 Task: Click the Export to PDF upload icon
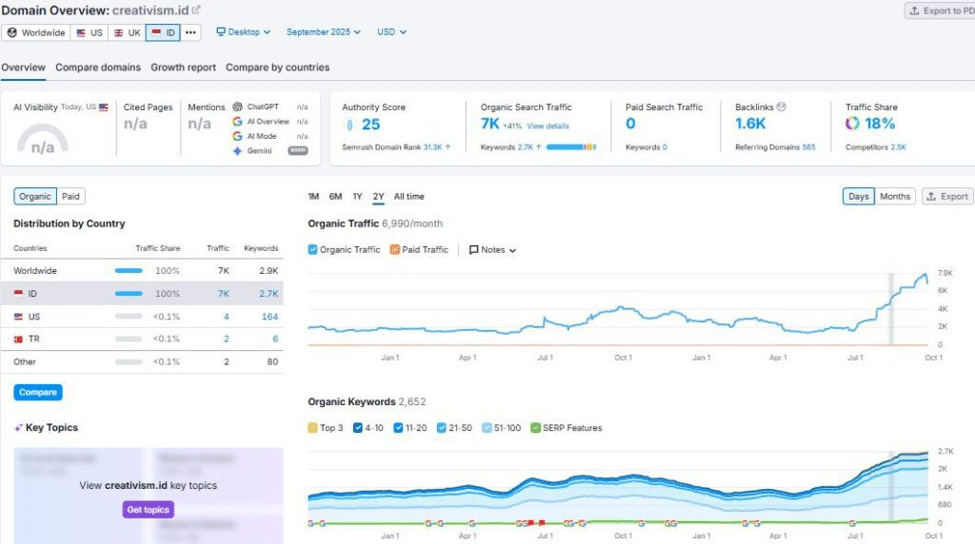(915, 11)
